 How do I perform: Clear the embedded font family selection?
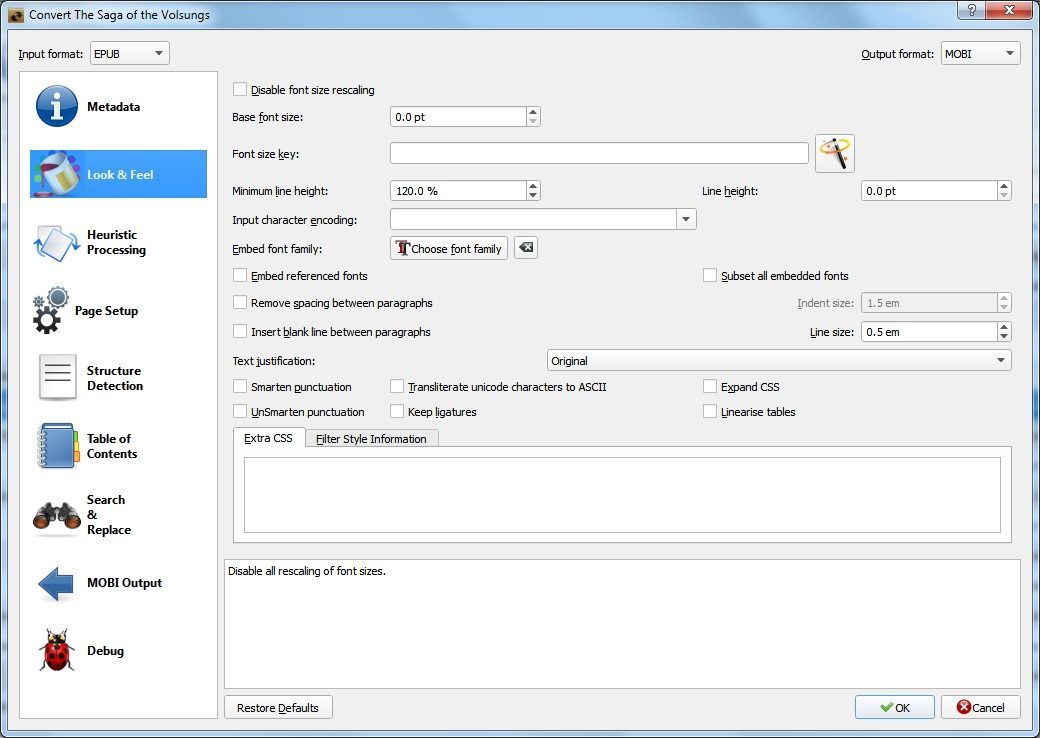click(x=525, y=248)
